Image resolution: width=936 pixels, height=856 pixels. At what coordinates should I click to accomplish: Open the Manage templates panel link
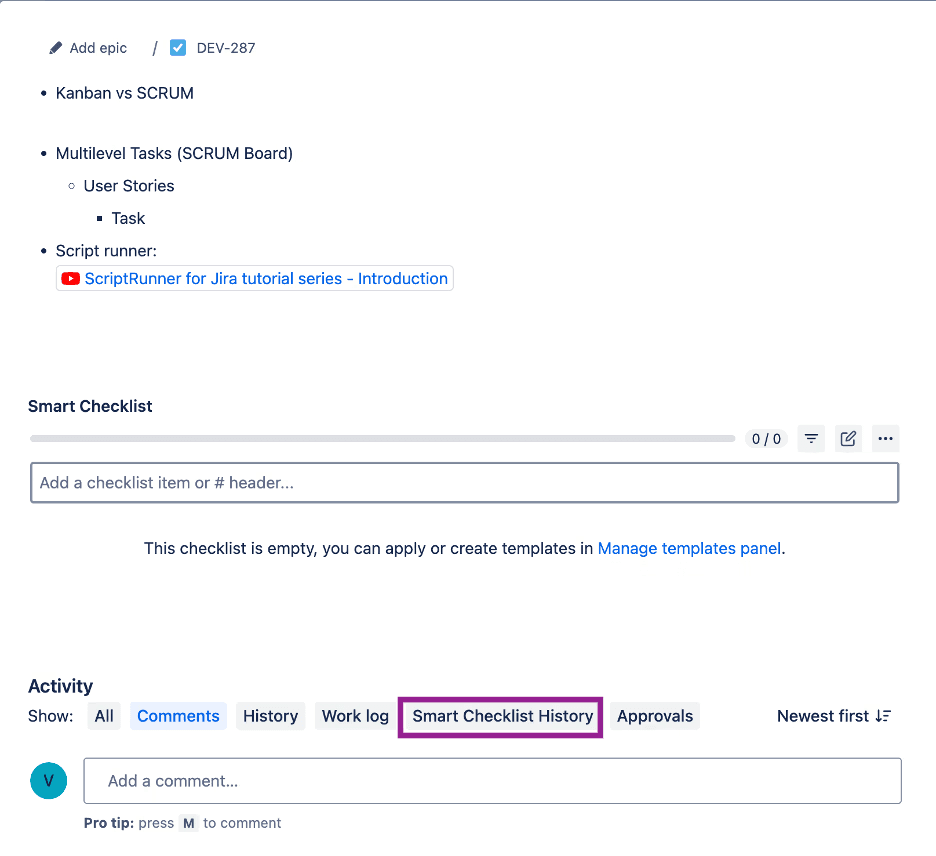tap(689, 548)
